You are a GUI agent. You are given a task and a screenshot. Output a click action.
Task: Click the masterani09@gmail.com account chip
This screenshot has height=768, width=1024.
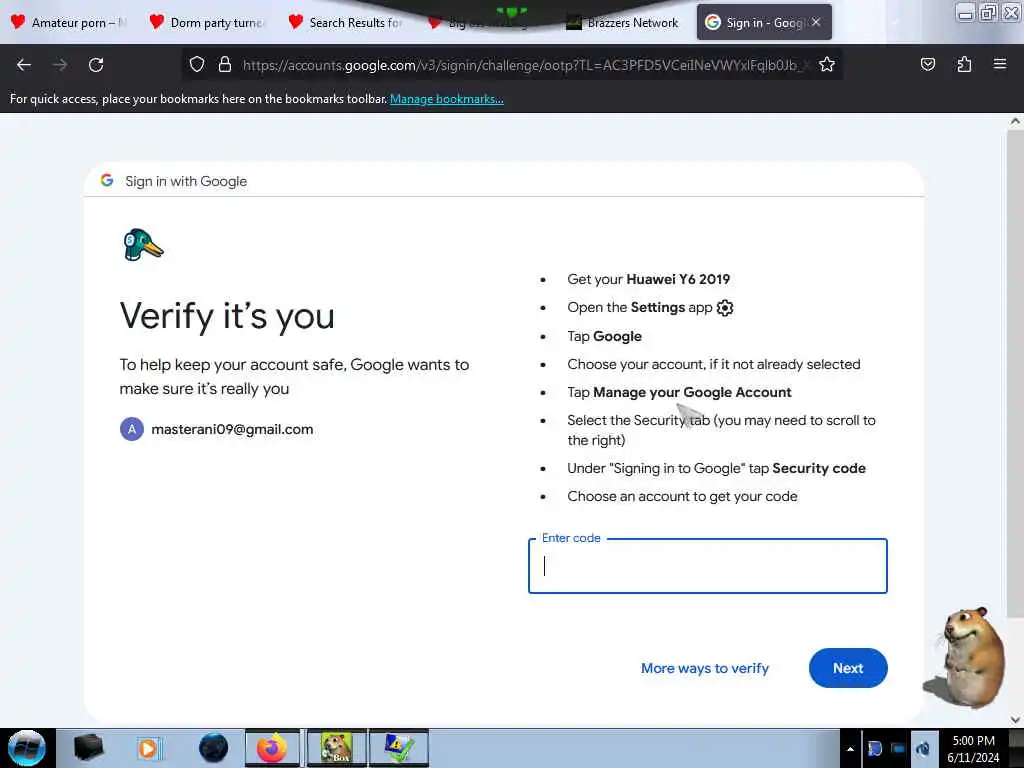click(x=217, y=429)
